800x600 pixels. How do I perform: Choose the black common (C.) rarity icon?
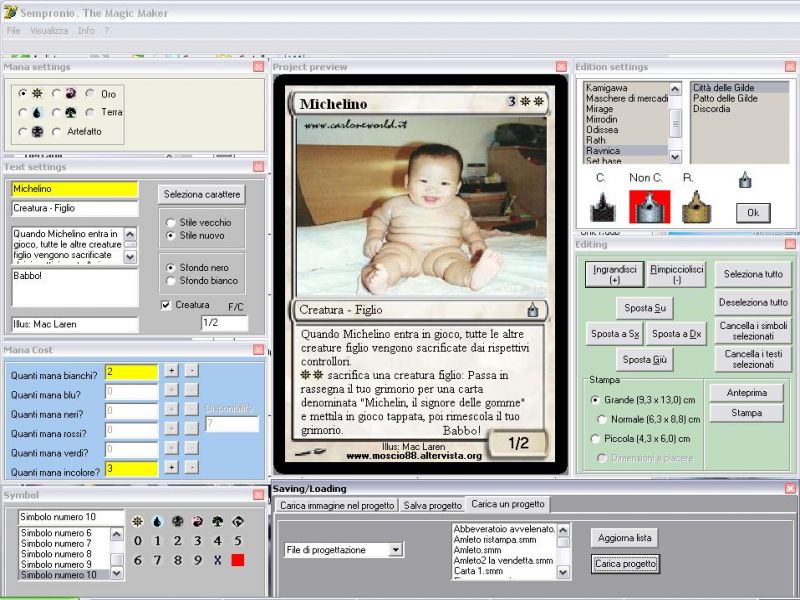(603, 207)
